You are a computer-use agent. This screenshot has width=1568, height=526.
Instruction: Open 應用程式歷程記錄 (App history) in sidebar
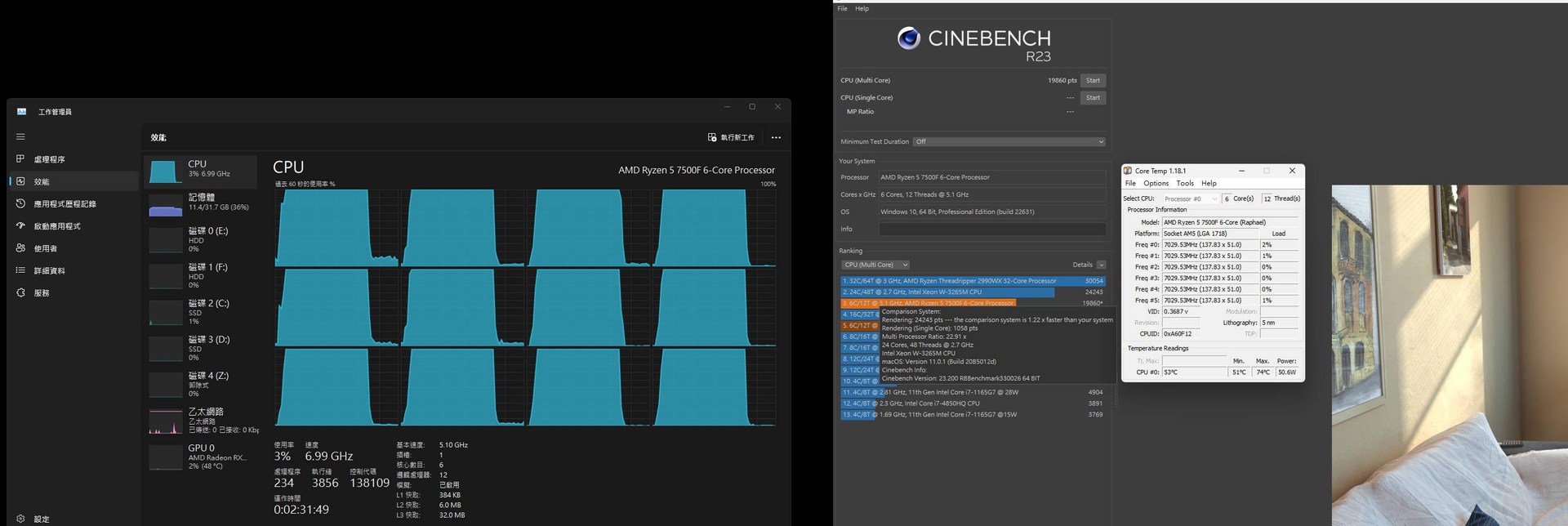(65, 204)
